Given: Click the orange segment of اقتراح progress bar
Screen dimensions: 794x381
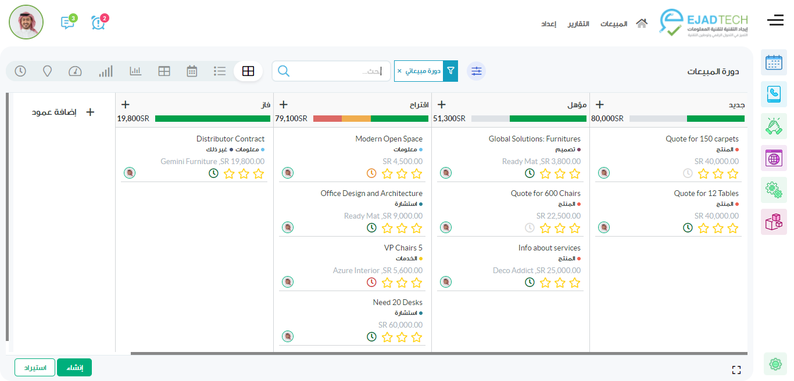Looking at the screenshot, I should (x=356, y=119).
